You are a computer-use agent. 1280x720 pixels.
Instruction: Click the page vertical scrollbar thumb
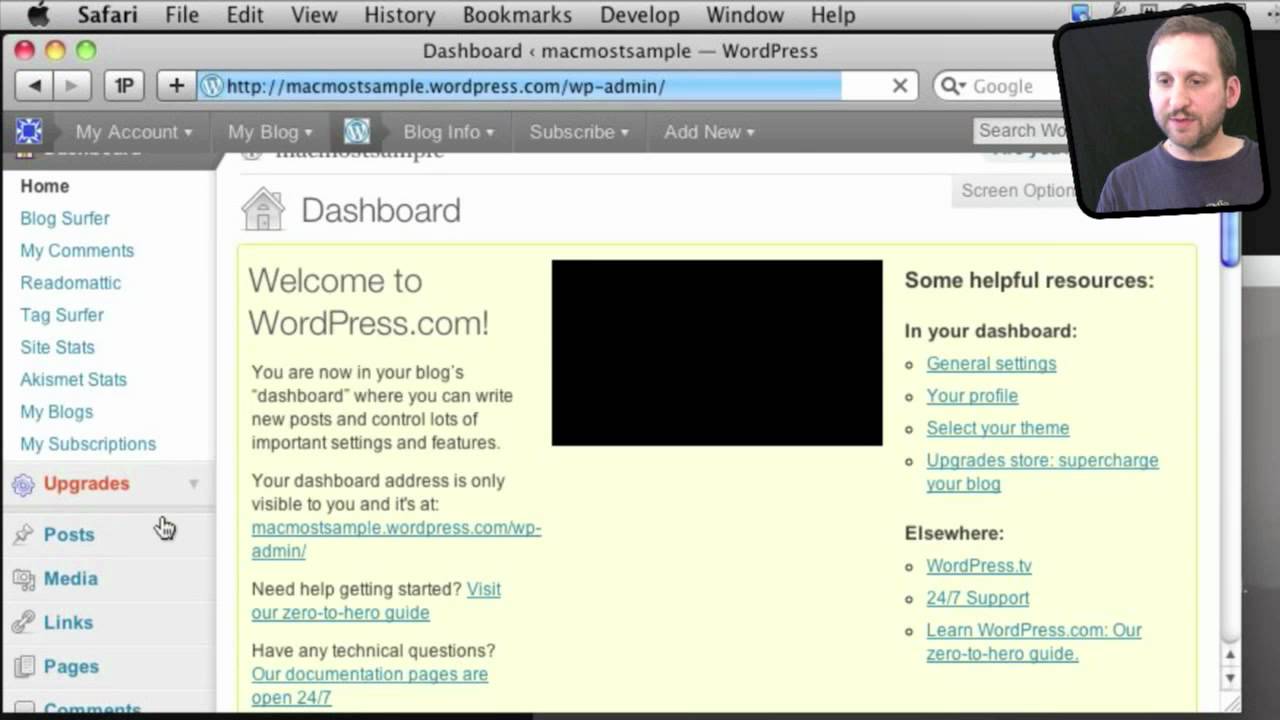point(1230,240)
